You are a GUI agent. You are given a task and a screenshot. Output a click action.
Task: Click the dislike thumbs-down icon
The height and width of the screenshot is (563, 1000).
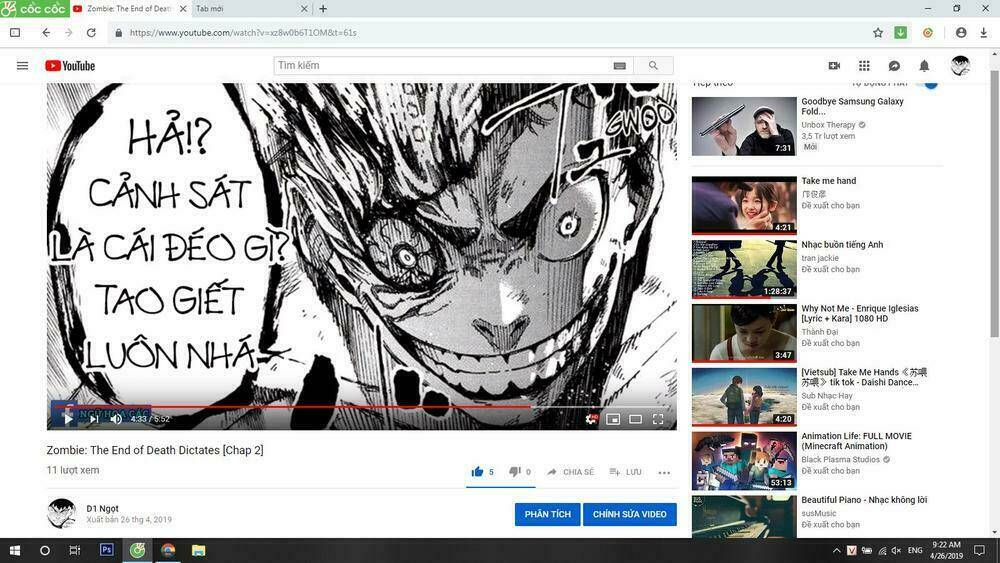coord(515,472)
